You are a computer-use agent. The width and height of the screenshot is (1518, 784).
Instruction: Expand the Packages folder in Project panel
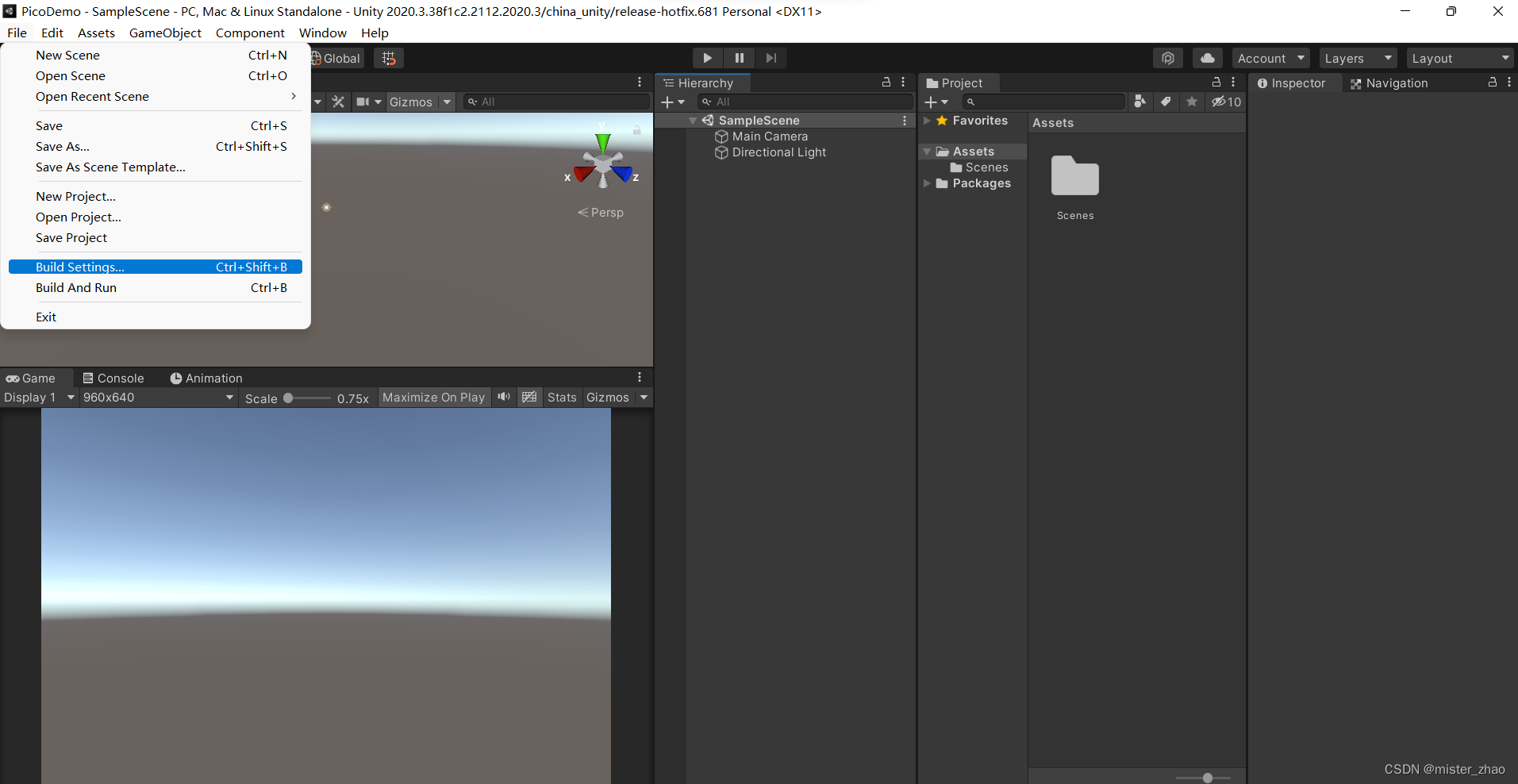tap(928, 183)
